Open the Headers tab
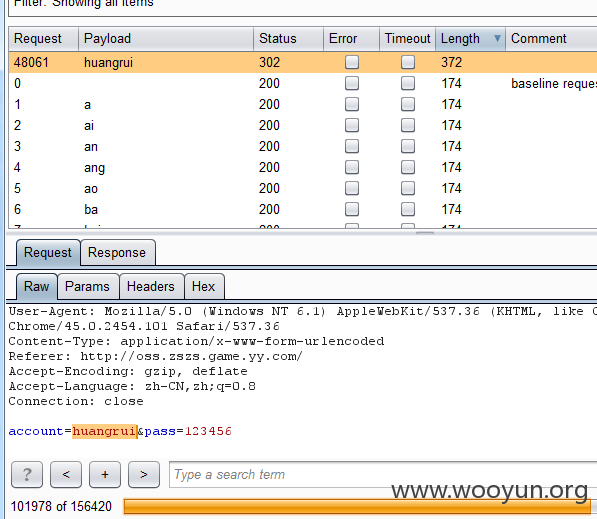 (151, 286)
